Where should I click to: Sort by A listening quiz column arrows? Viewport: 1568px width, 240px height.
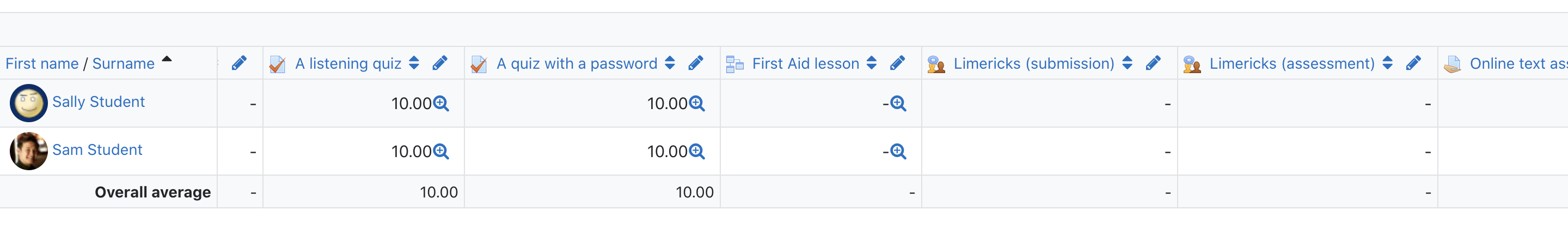[x=414, y=63]
